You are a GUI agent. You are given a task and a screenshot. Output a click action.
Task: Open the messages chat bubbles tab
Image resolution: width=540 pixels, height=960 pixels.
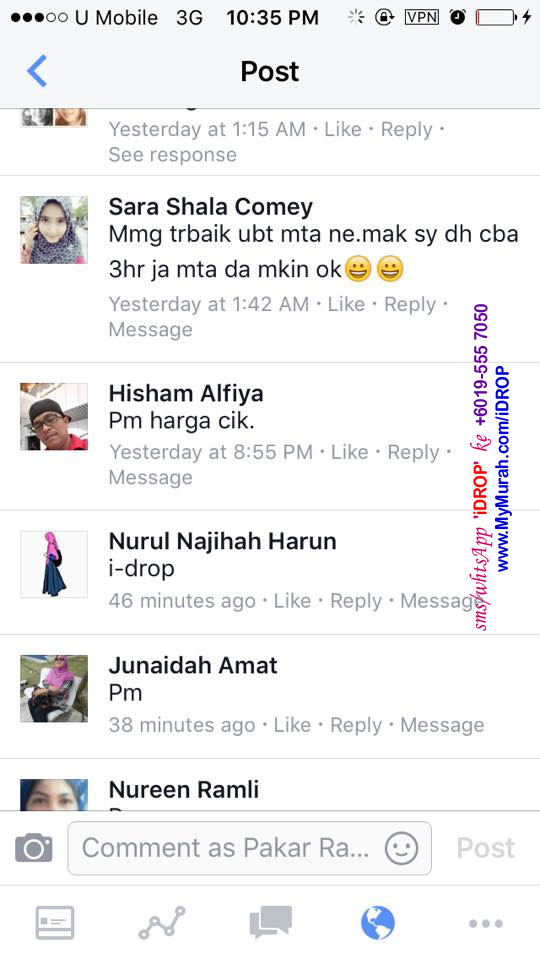click(271, 923)
